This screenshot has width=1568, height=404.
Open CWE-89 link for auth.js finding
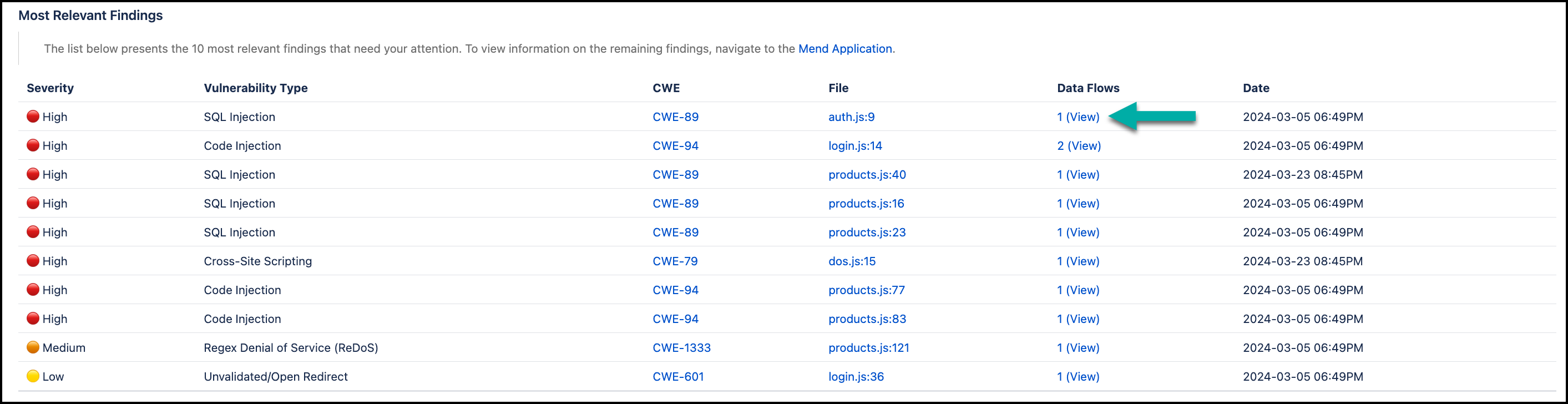[675, 117]
